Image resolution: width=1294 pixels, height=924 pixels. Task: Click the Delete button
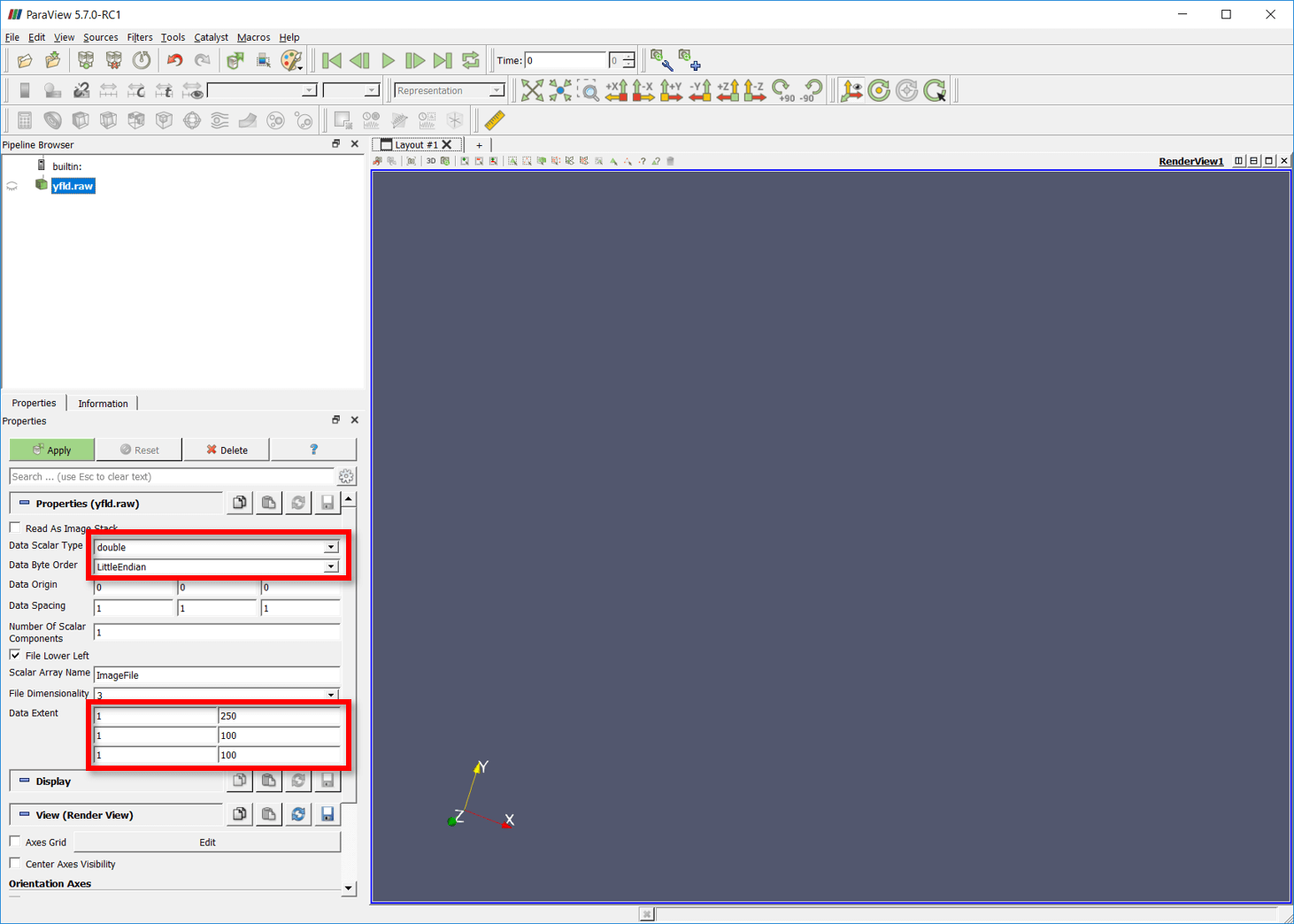tap(227, 450)
